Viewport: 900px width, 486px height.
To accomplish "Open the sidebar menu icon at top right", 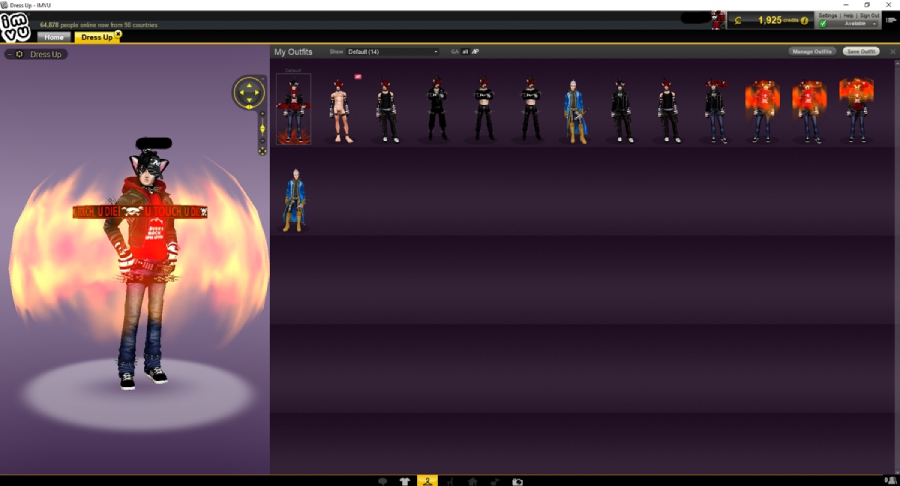I will coord(891,20).
